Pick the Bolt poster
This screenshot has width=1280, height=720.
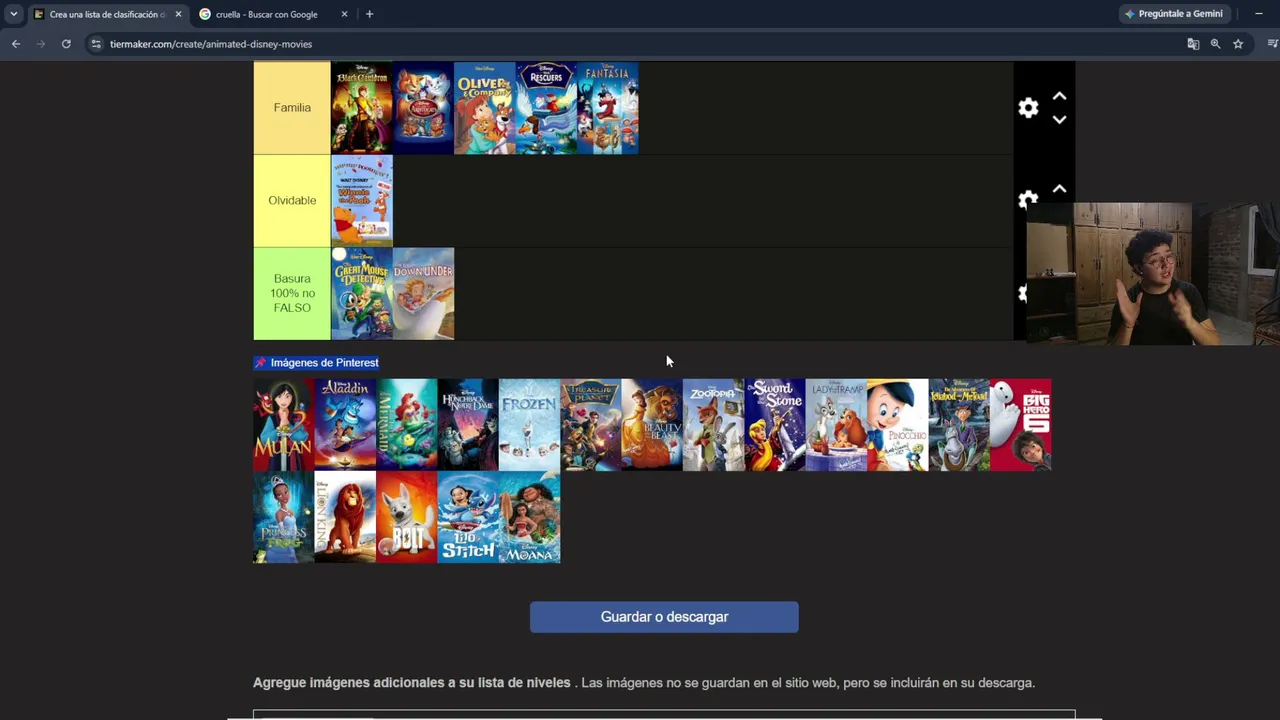(407, 517)
